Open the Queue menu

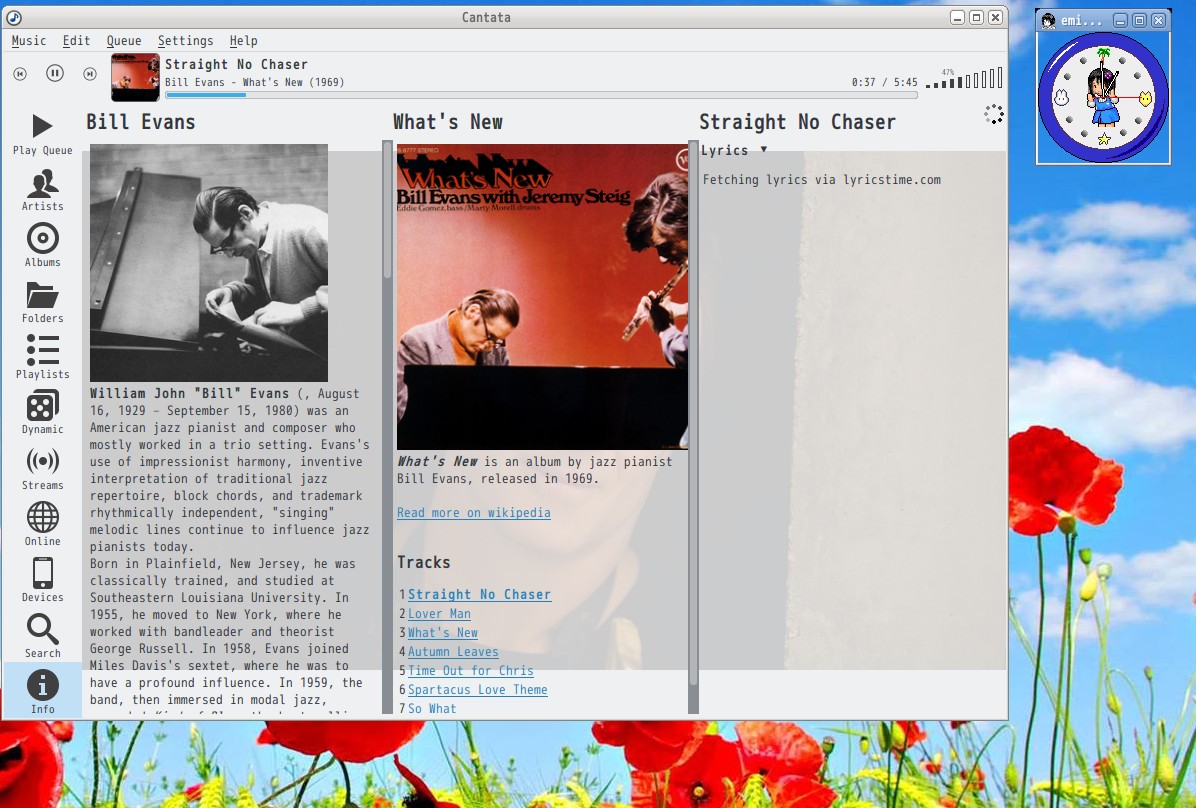[124, 41]
